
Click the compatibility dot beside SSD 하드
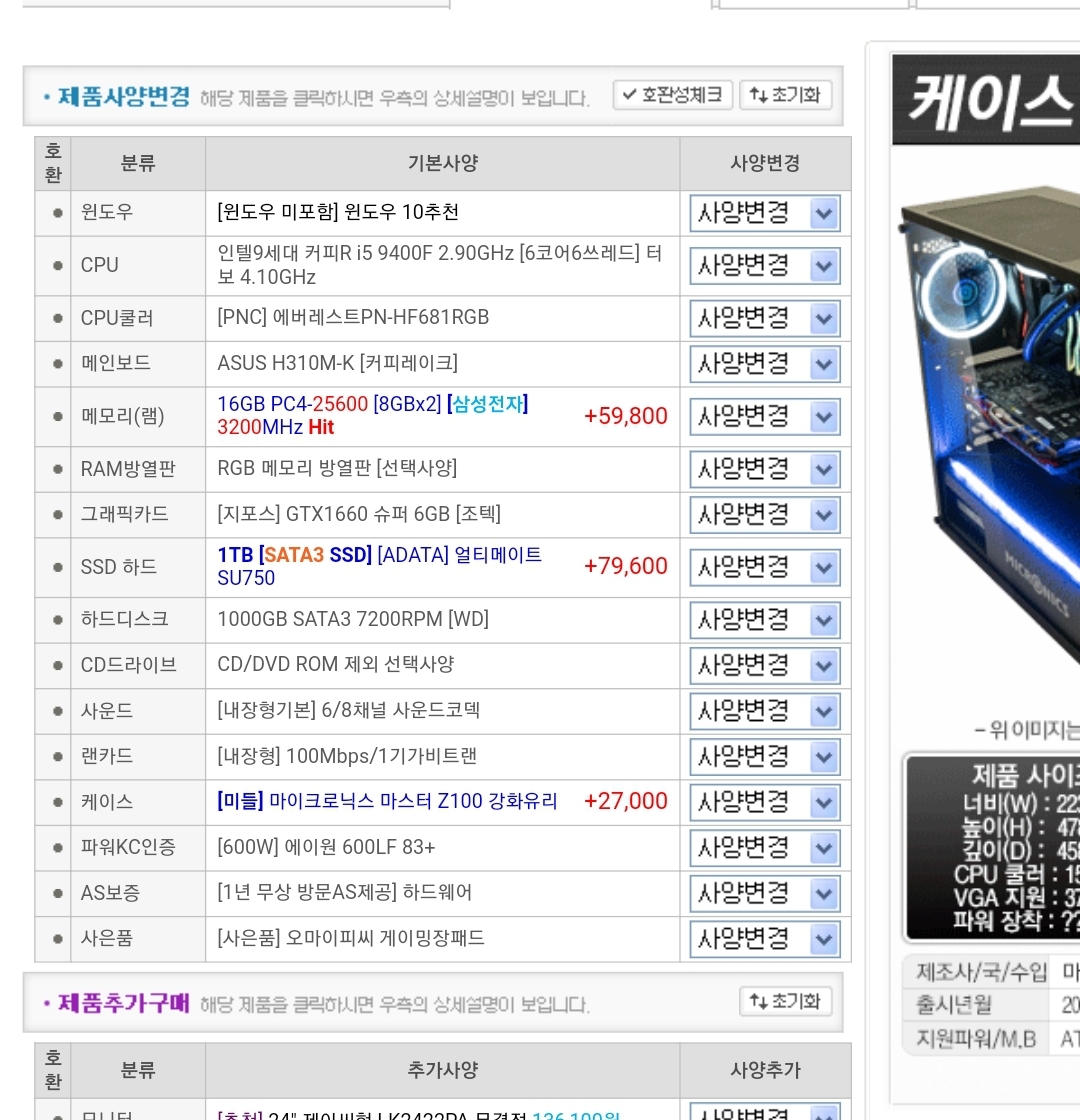click(57, 567)
